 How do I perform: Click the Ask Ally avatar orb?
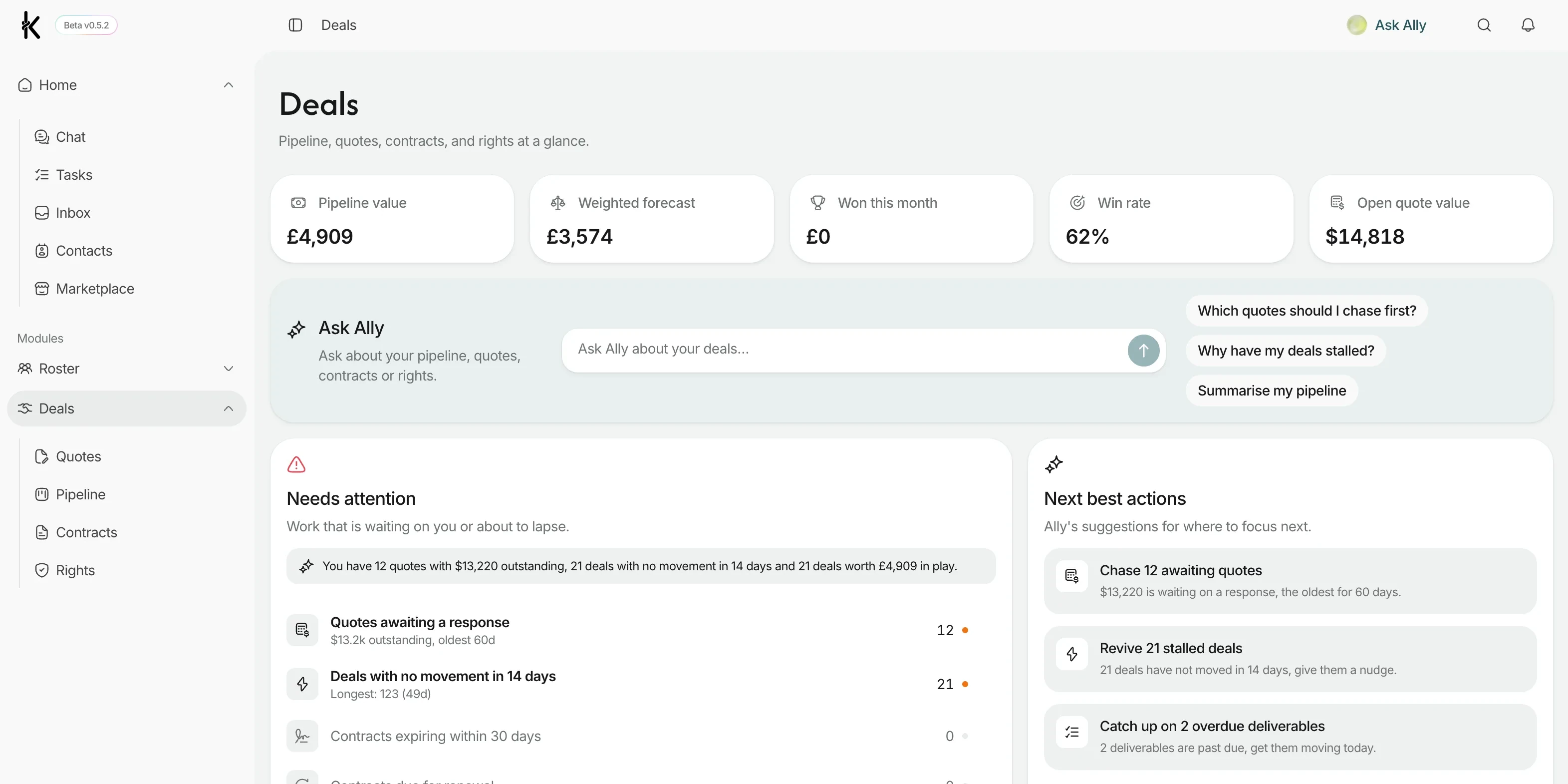(1357, 25)
